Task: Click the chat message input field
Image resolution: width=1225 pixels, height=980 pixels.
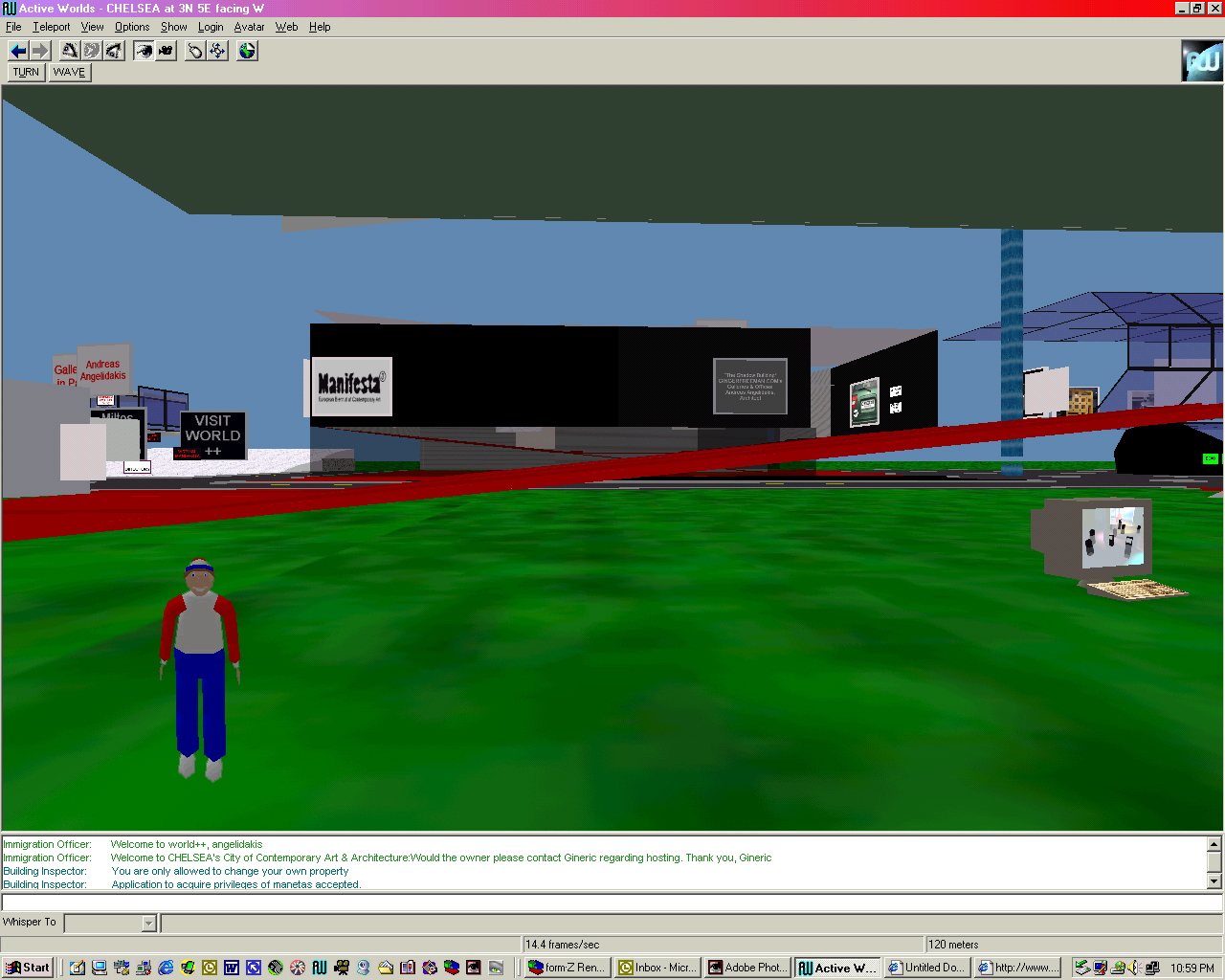Action: [x=612, y=902]
